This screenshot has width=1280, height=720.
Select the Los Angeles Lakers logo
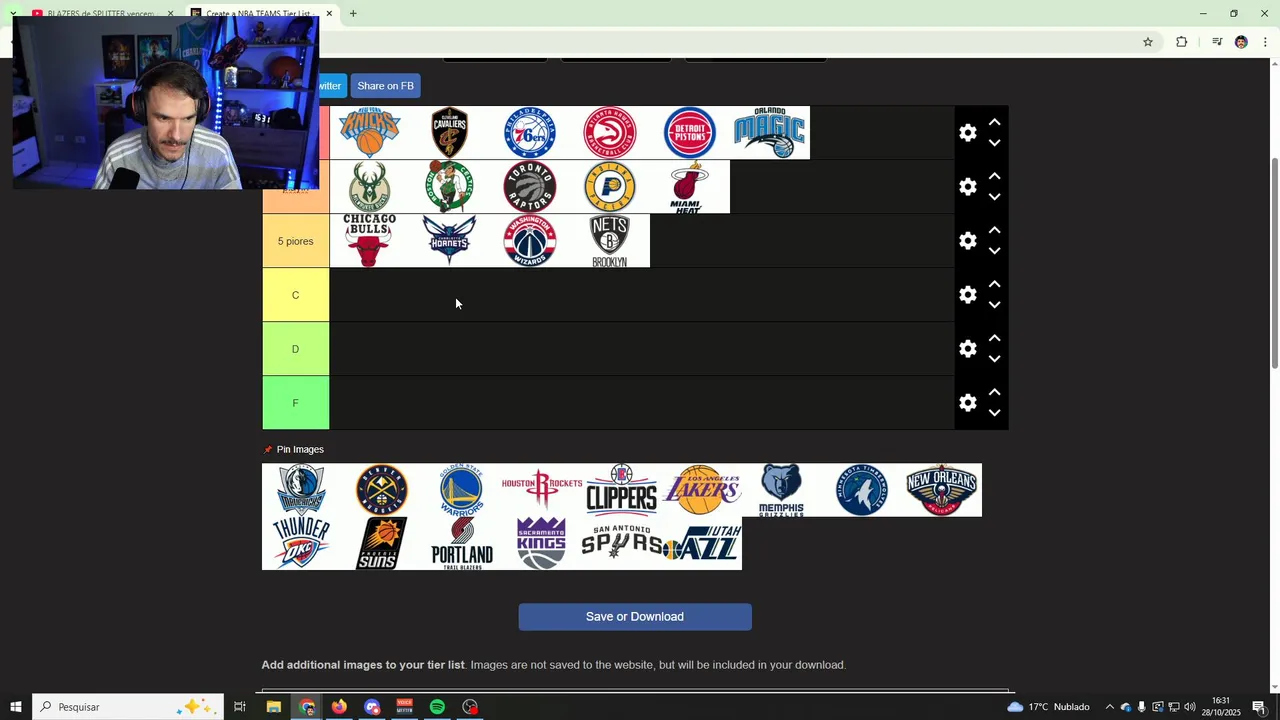702,490
